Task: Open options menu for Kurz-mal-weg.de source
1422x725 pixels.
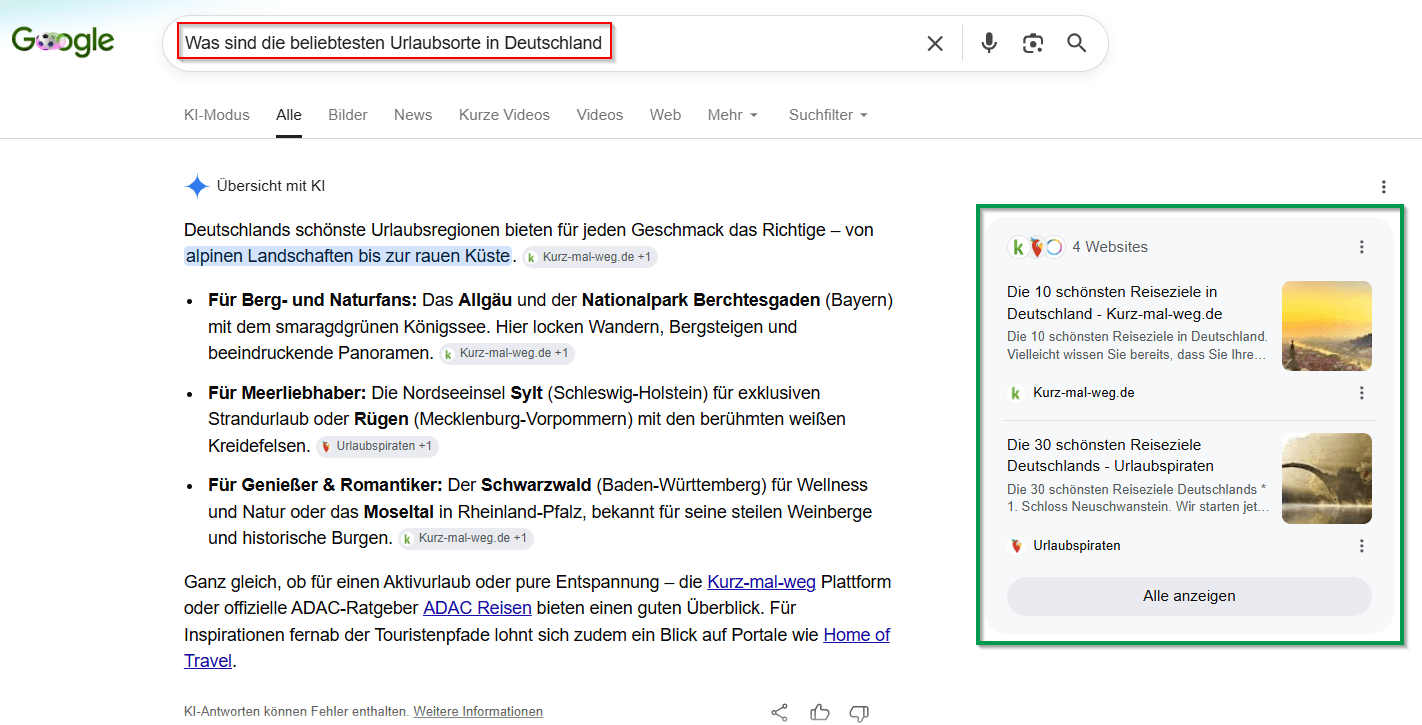Action: 1361,393
